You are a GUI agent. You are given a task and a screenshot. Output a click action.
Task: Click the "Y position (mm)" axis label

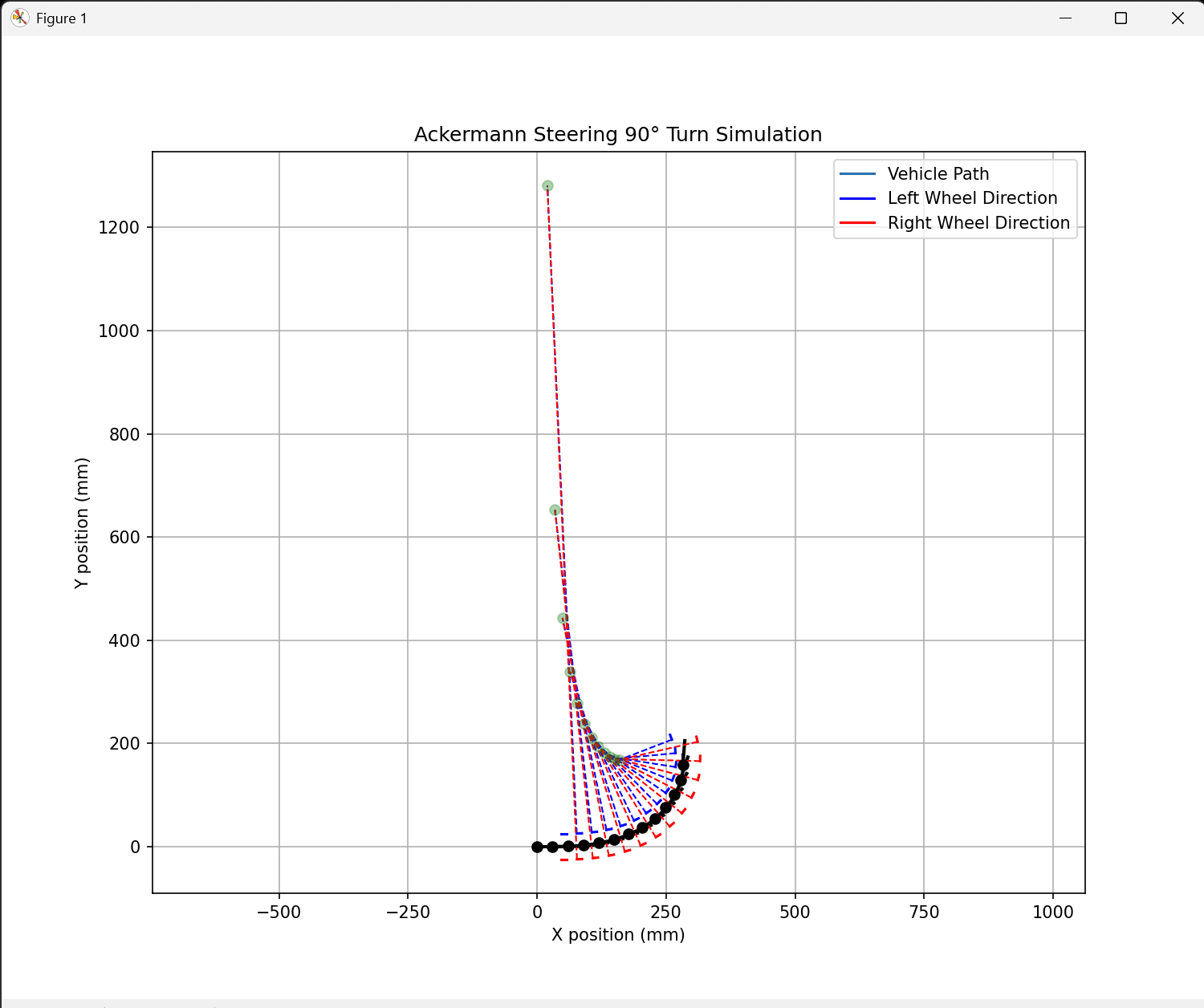pos(82,523)
